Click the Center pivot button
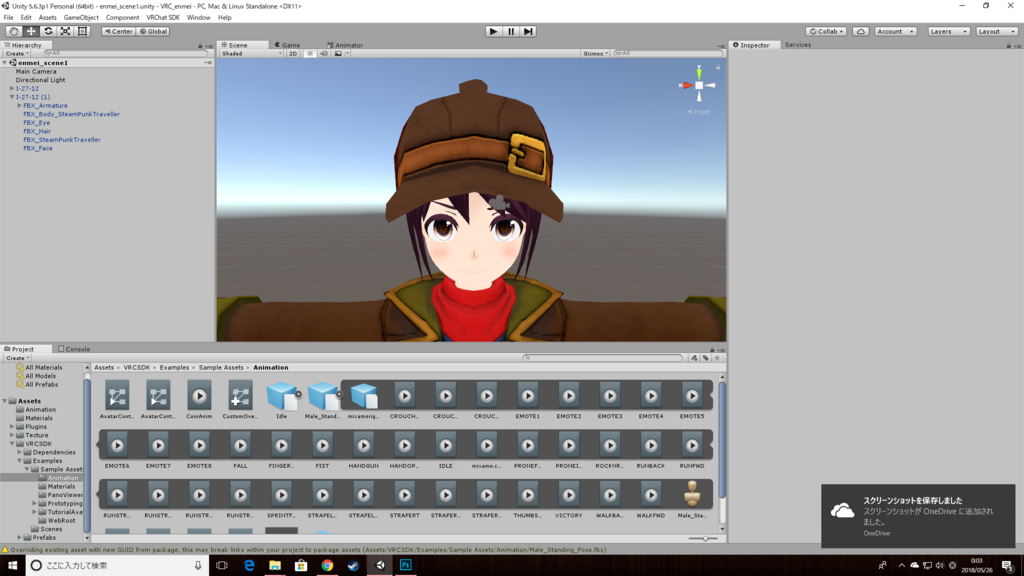 point(118,31)
